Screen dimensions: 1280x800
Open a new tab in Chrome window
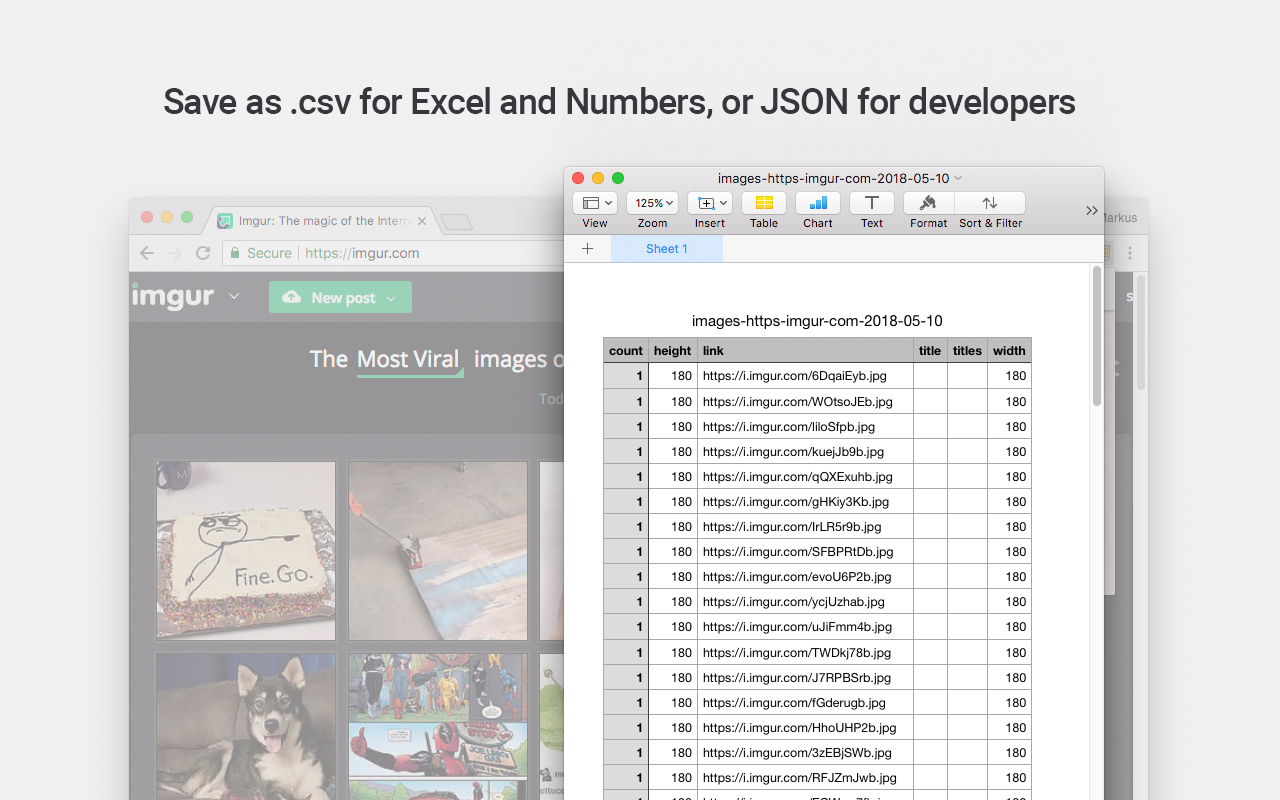[x=456, y=222]
